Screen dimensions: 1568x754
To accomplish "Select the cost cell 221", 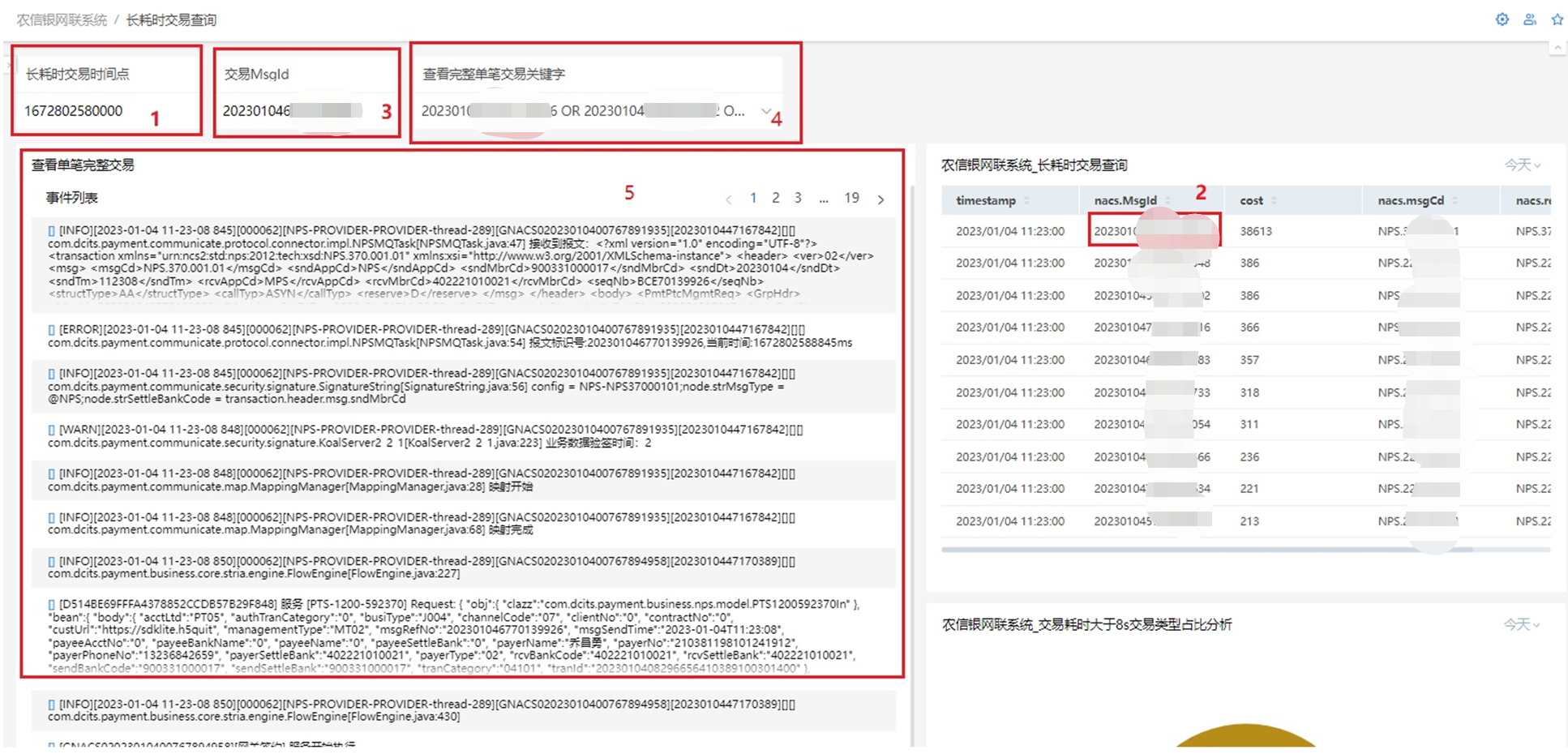I will coord(1249,489).
